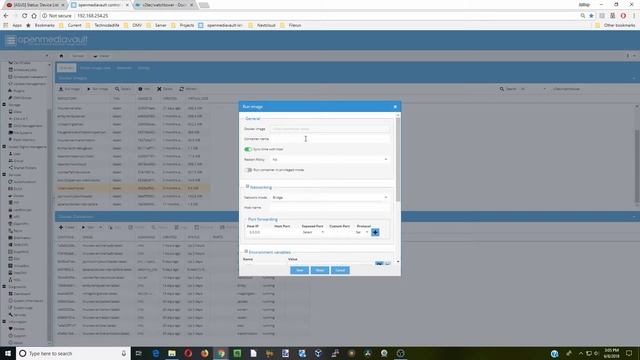Switch to the Networks tab
Viewport: 640px width, 360px height.
(124, 68)
